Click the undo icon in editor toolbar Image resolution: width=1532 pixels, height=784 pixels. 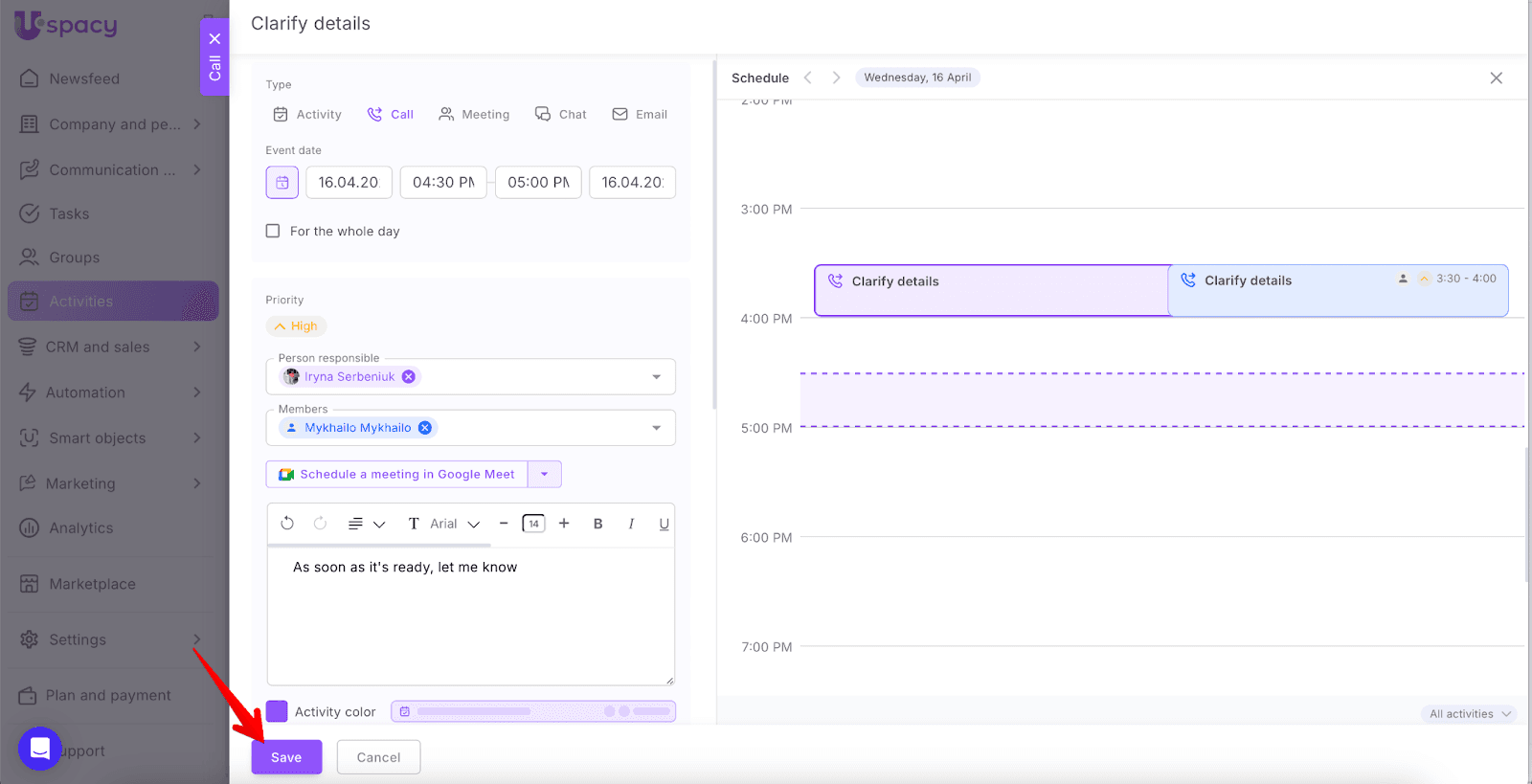coord(287,524)
